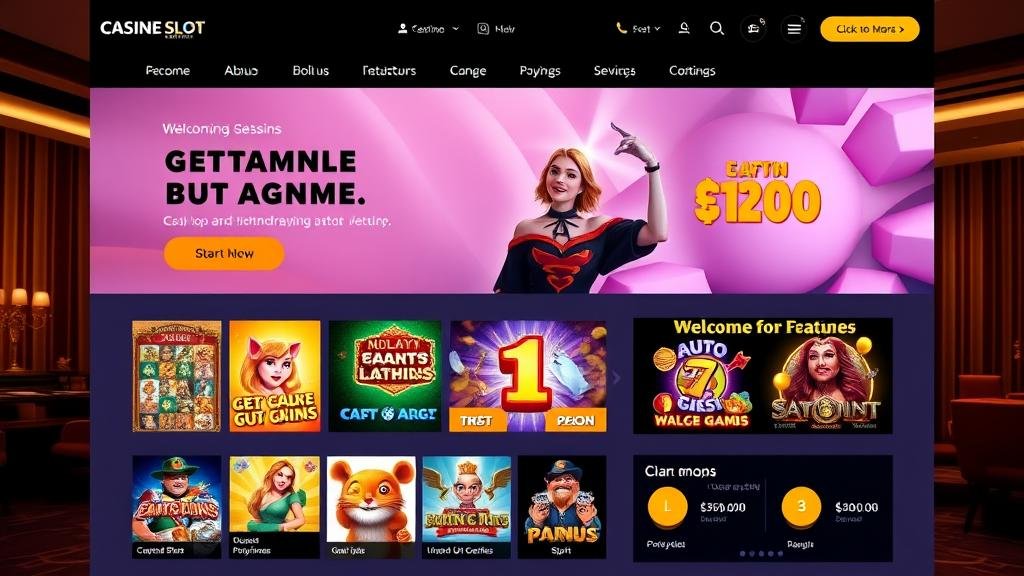Viewport: 1024px width, 576px height.
Task: Click the phone handset icon
Action: [x=621, y=29]
